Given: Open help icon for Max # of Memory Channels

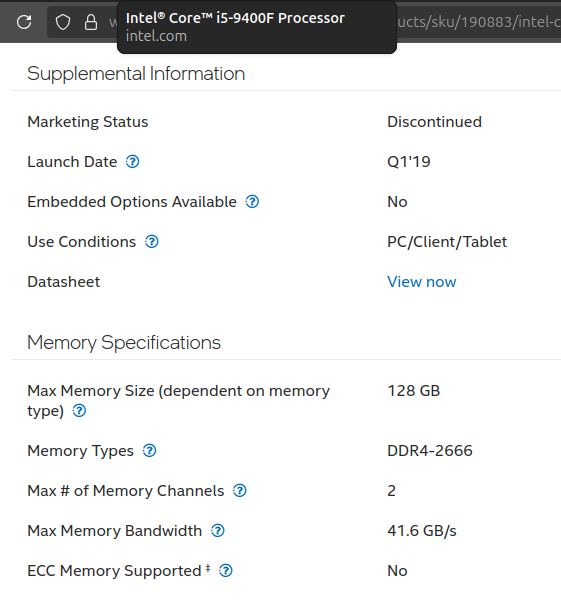Looking at the screenshot, I should (x=240, y=491).
